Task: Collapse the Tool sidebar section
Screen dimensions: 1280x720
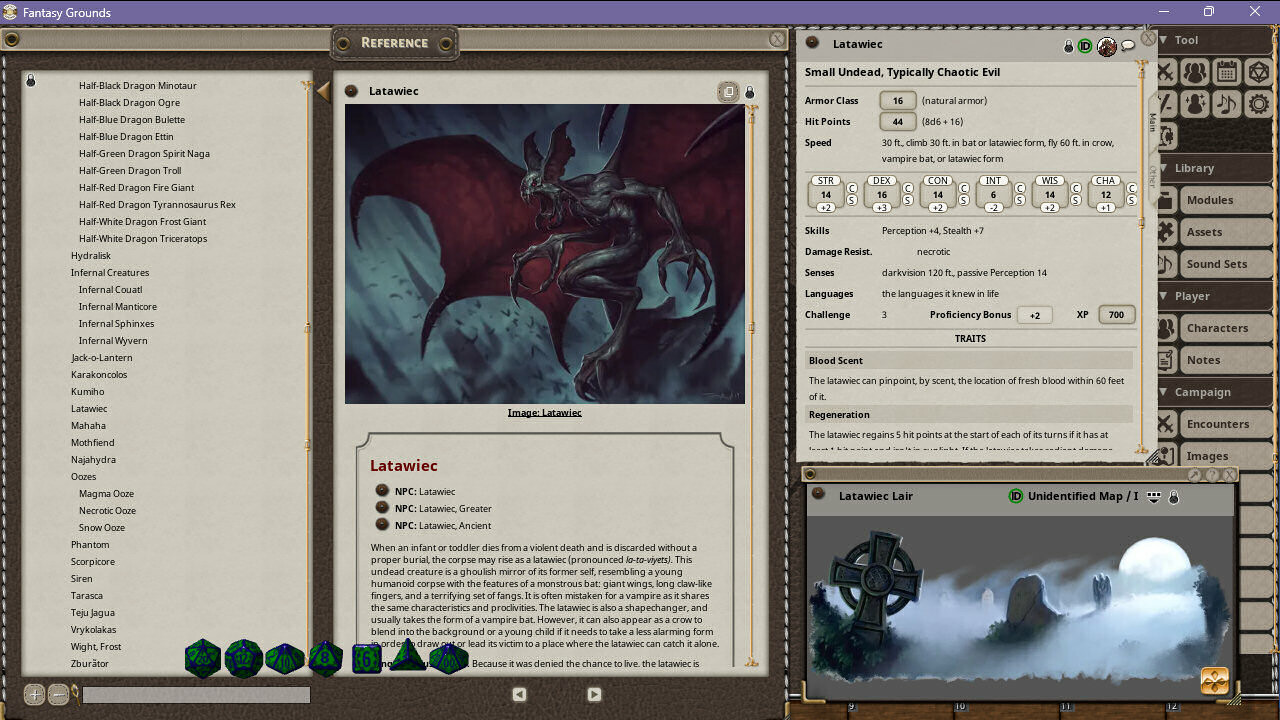Action: [x=1164, y=41]
